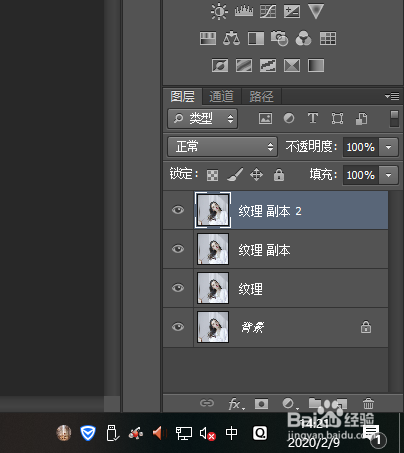Select the 背景 layer thumbnail
This screenshot has width=404, height=453.
point(213,327)
